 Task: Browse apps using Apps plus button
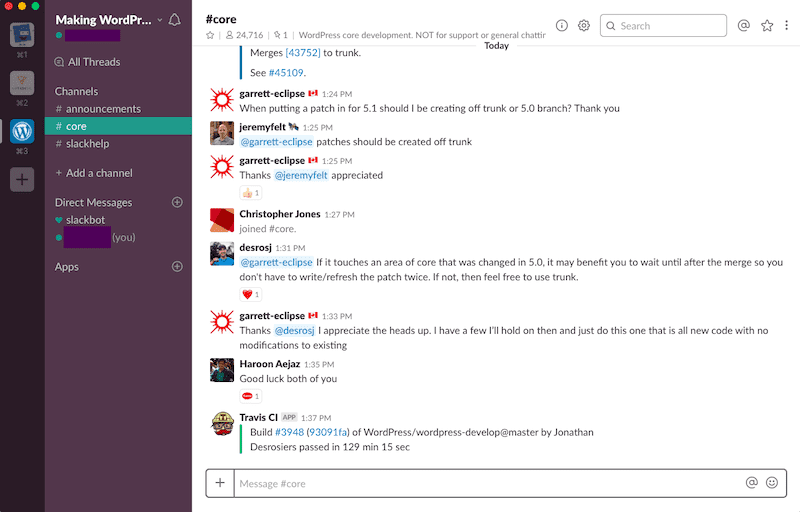point(177,267)
